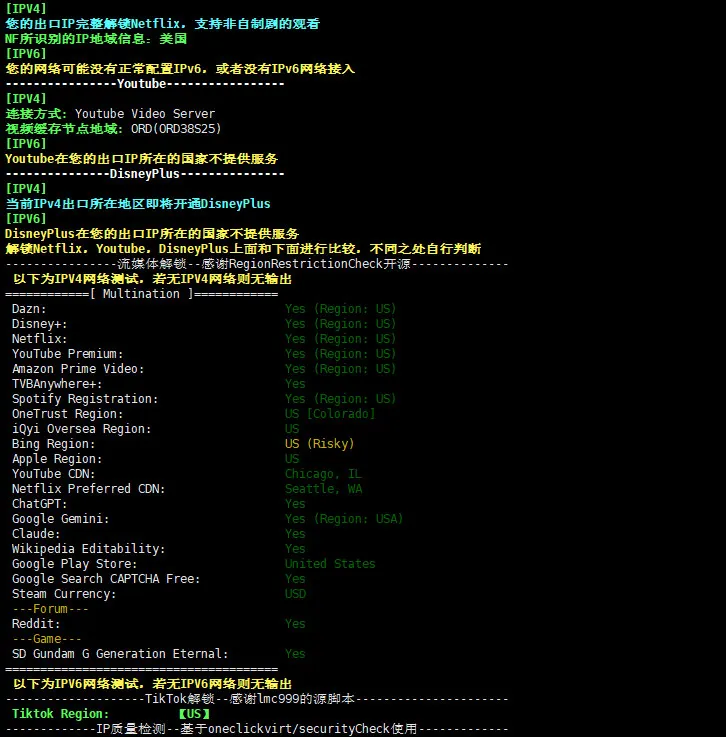726x737 pixels.
Task: Click 'Netflix Preferred CDN:' label
Action: point(88,489)
